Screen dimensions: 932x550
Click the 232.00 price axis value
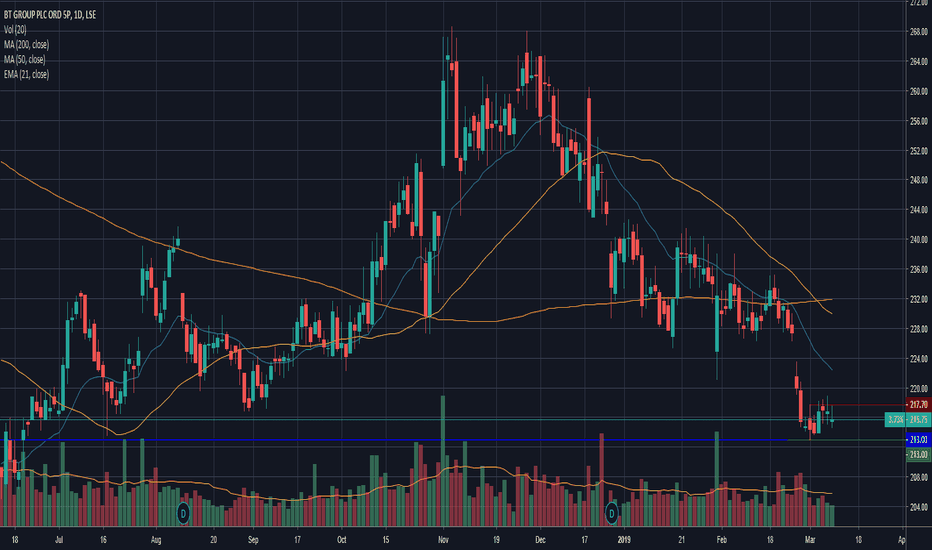pyautogui.click(x=919, y=299)
